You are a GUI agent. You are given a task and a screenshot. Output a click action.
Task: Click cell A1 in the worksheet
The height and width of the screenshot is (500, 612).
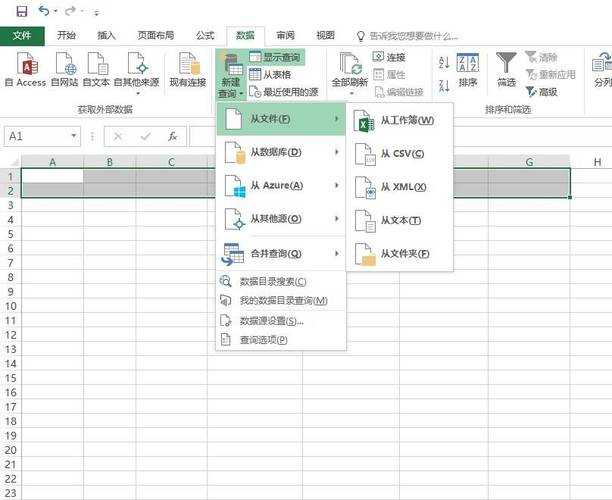coord(52,176)
